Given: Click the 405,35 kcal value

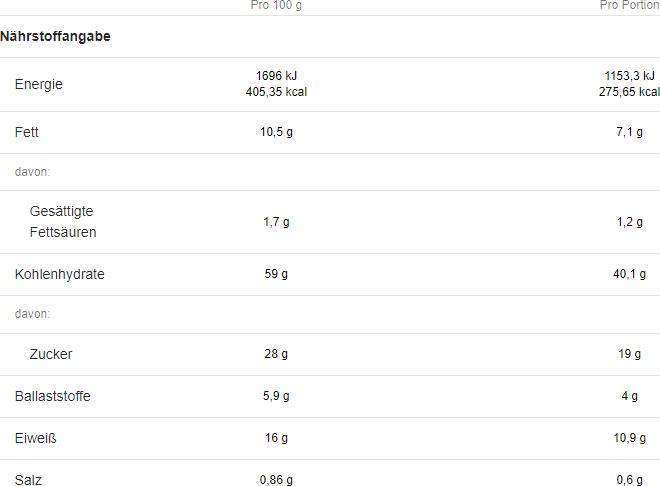Looking at the screenshot, I should tap(277, 92).
